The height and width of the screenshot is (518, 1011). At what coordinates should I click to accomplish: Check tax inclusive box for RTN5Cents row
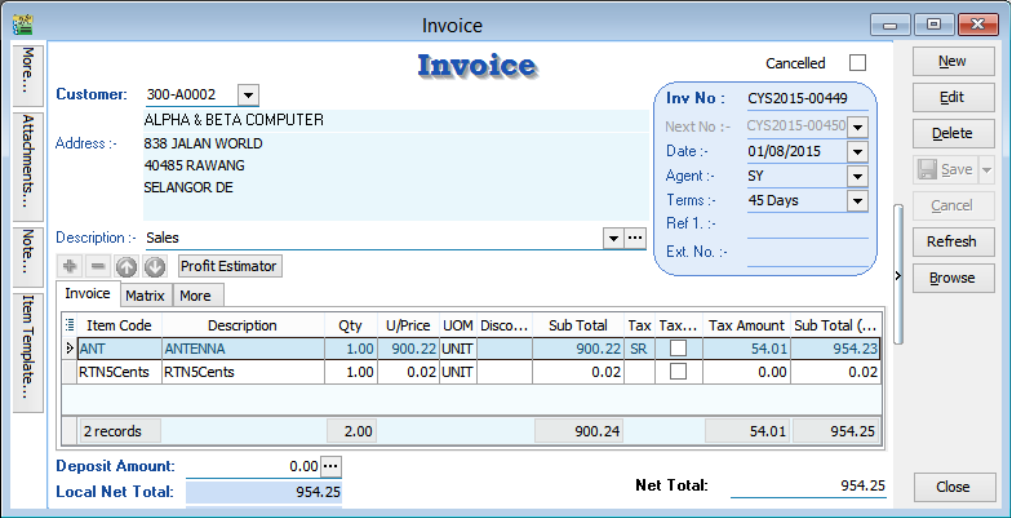coord(679,371)
